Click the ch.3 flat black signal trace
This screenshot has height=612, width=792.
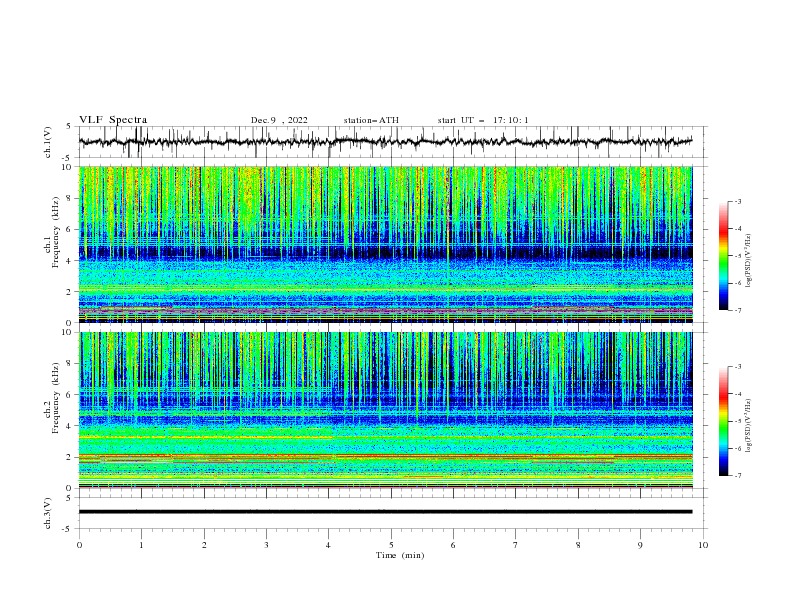coord(385,512)
